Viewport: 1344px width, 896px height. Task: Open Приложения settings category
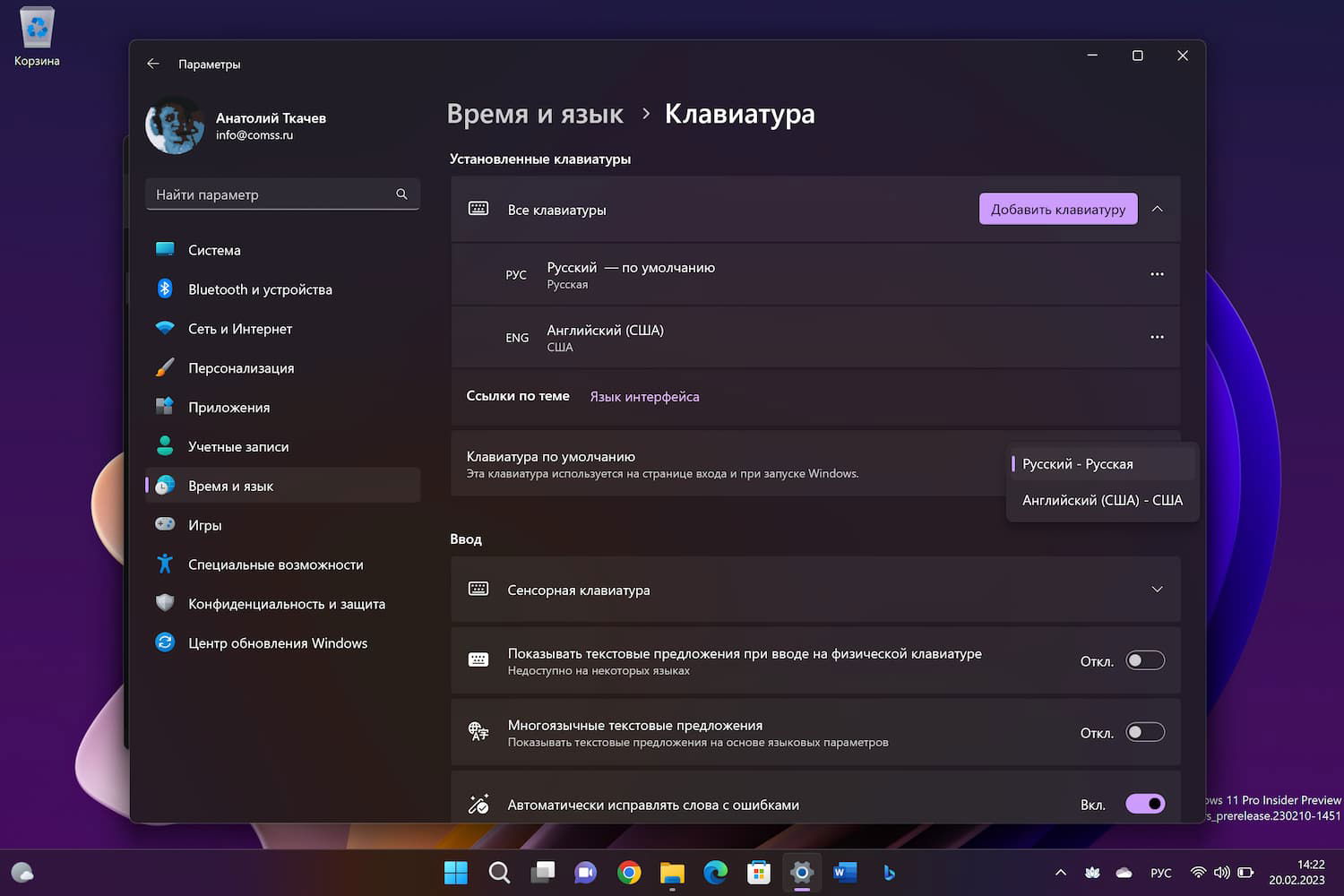coord(282,408)
